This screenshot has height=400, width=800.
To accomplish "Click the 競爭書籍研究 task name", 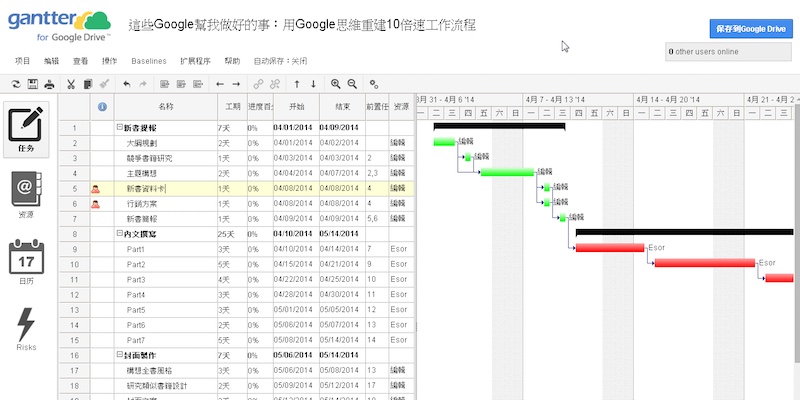I will 149,159.
